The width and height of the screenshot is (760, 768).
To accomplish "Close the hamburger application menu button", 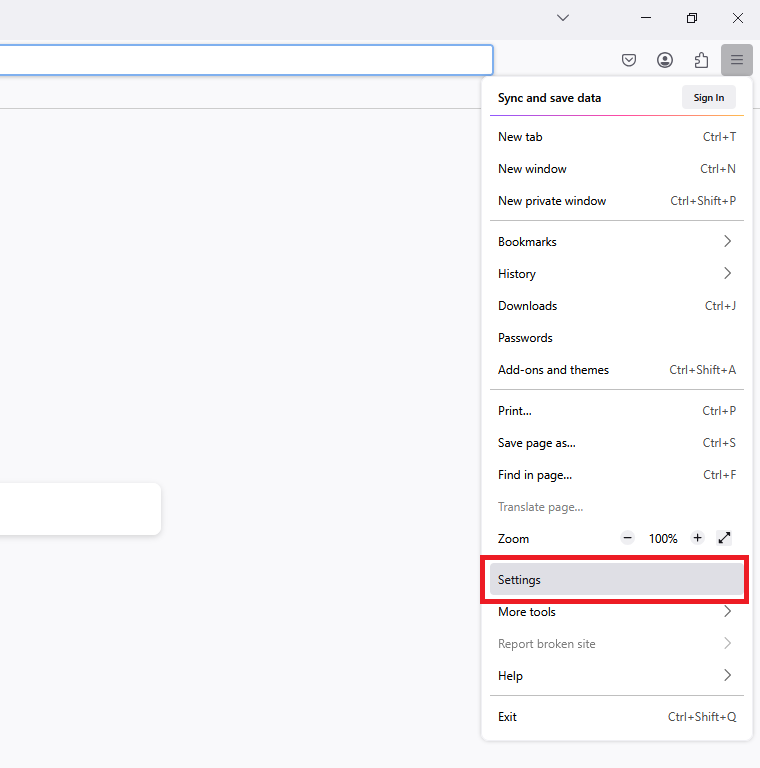I will (737, 60).
